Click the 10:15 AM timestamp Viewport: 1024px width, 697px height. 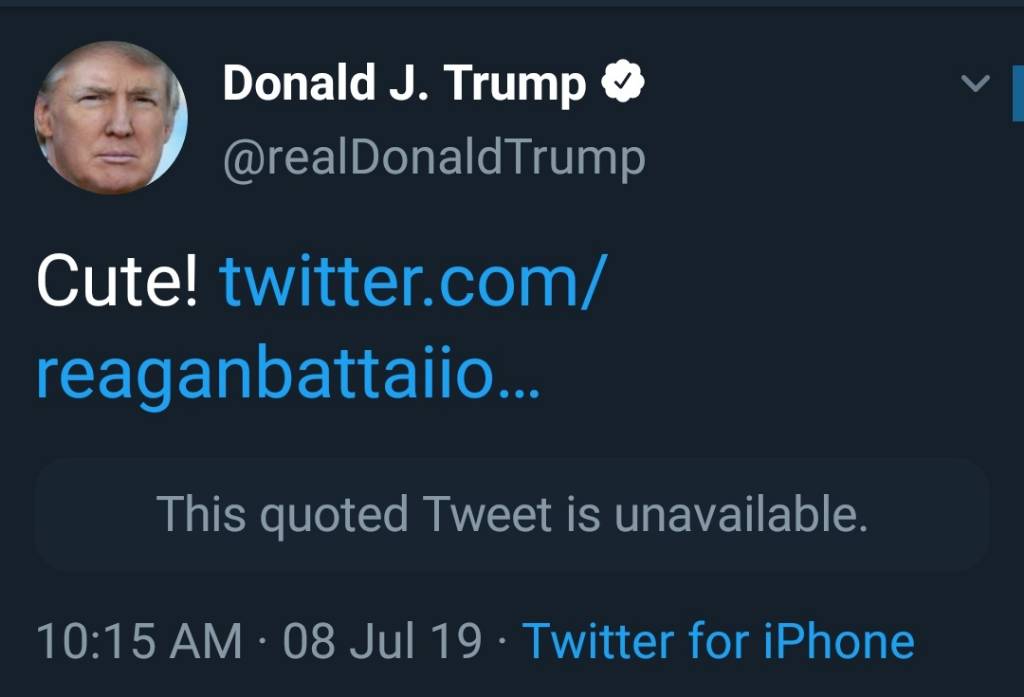click(x=139, y=641)
